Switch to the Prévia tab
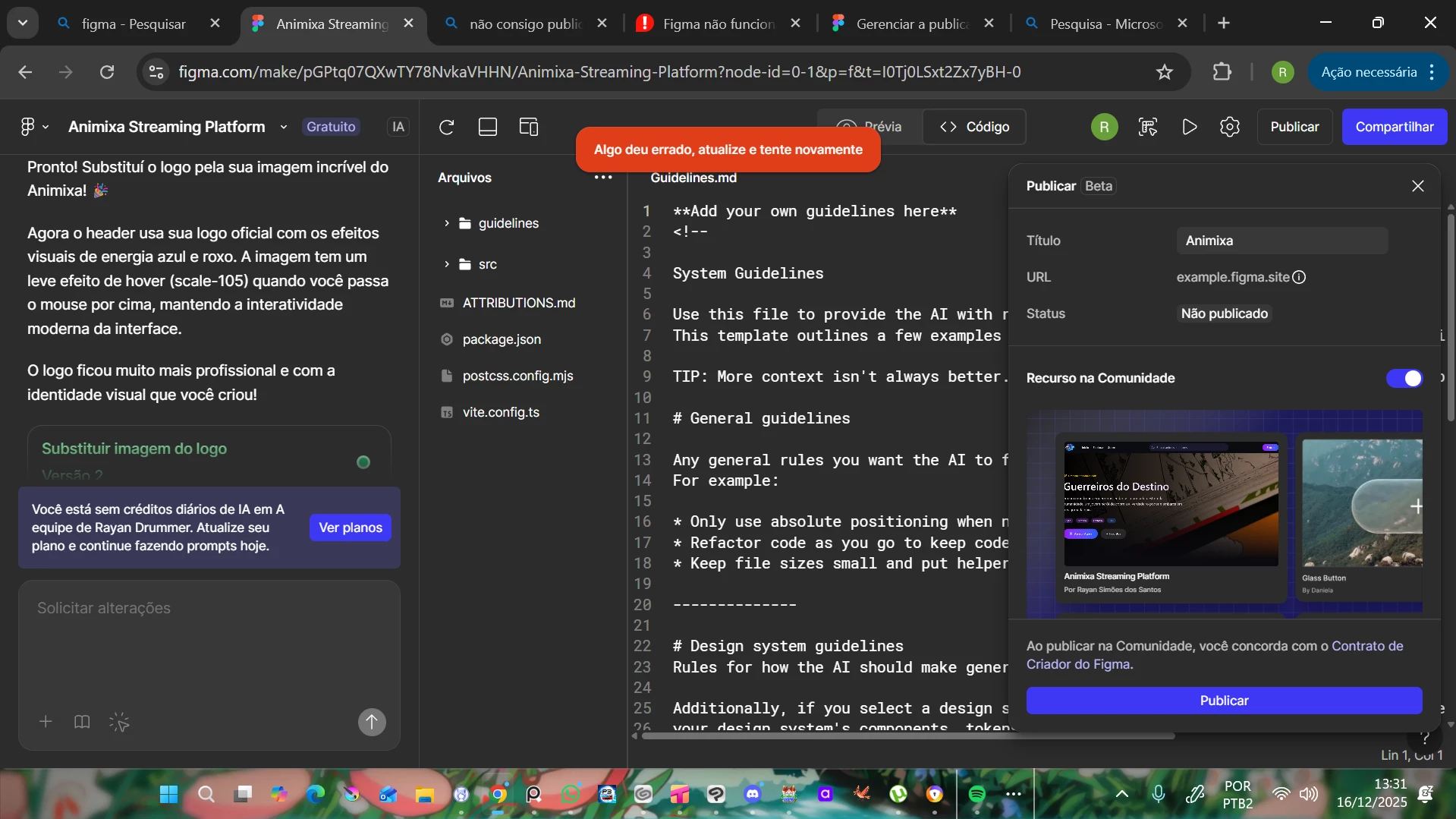The image size is (1456, 819). pyautogui.click(x=870, y=127)
